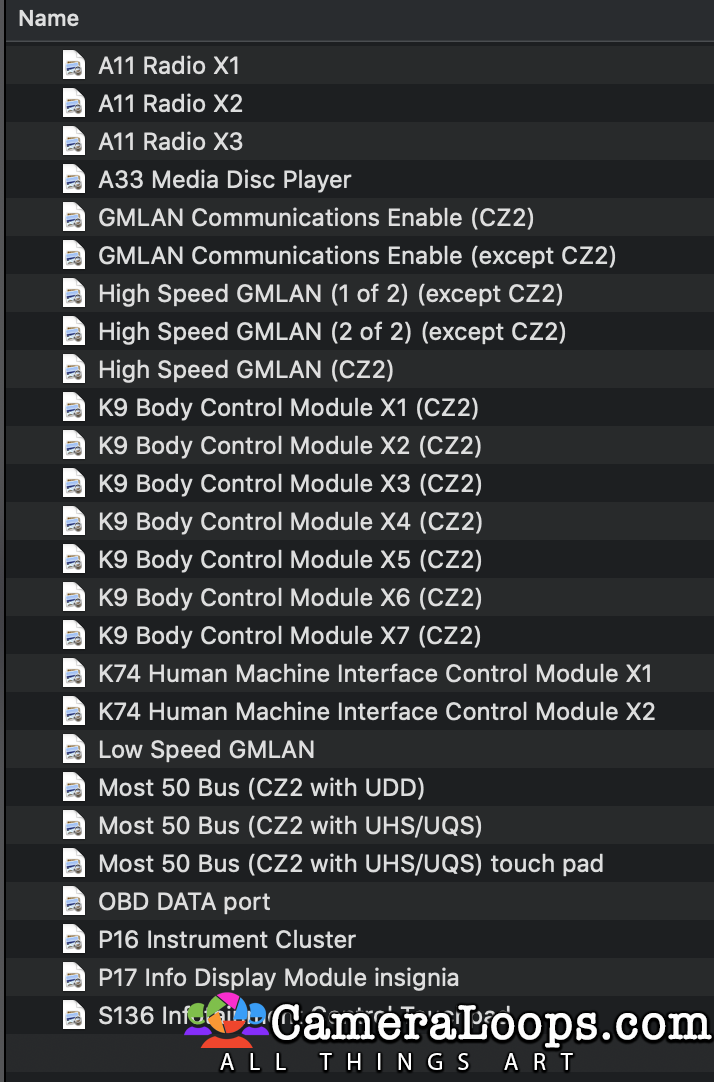Click the icon next to High Speed GMLAN (CZ2)
The image size is (714, 1082).
74,369
